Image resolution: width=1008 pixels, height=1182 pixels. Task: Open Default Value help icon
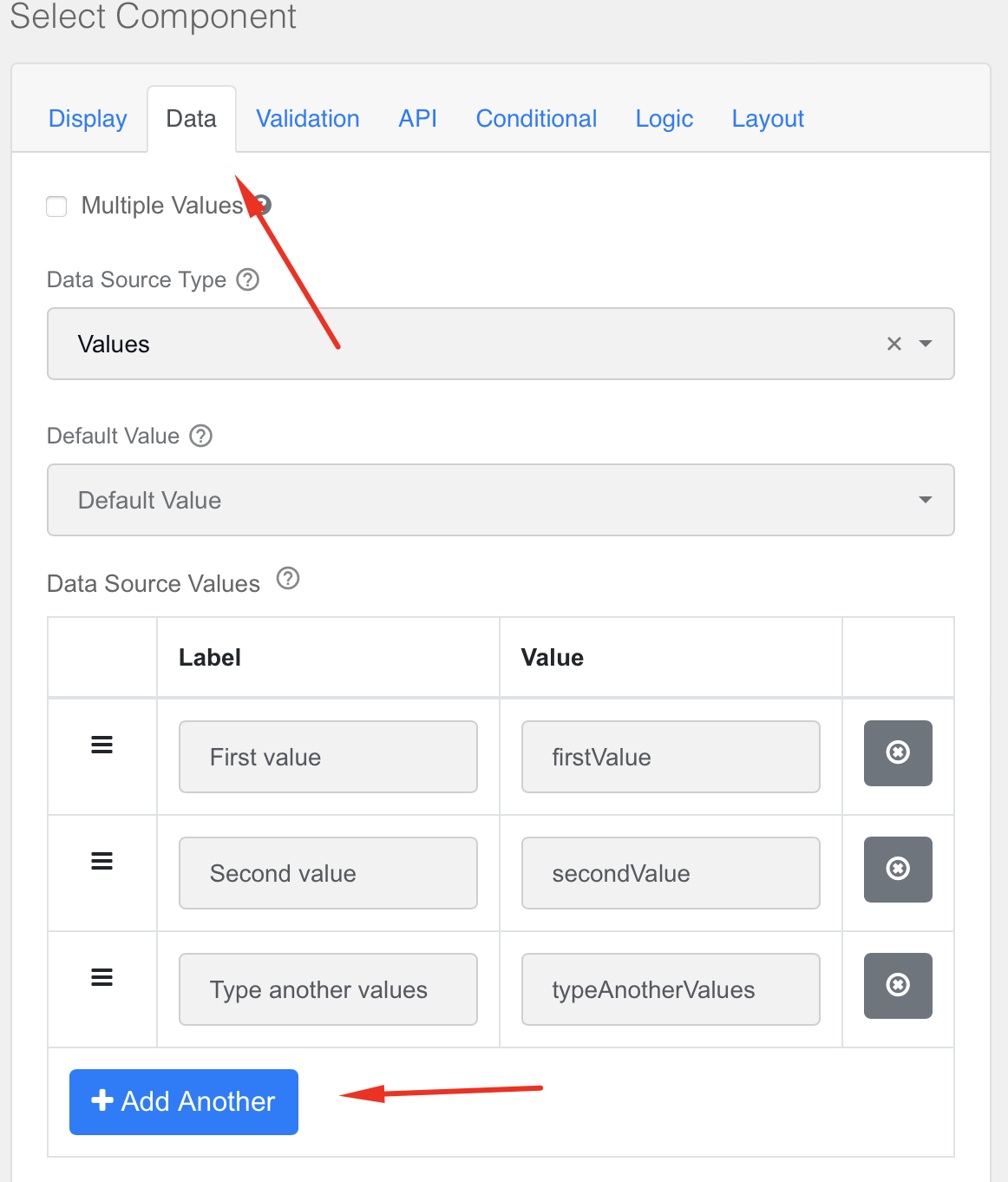(x=201, y=436)
